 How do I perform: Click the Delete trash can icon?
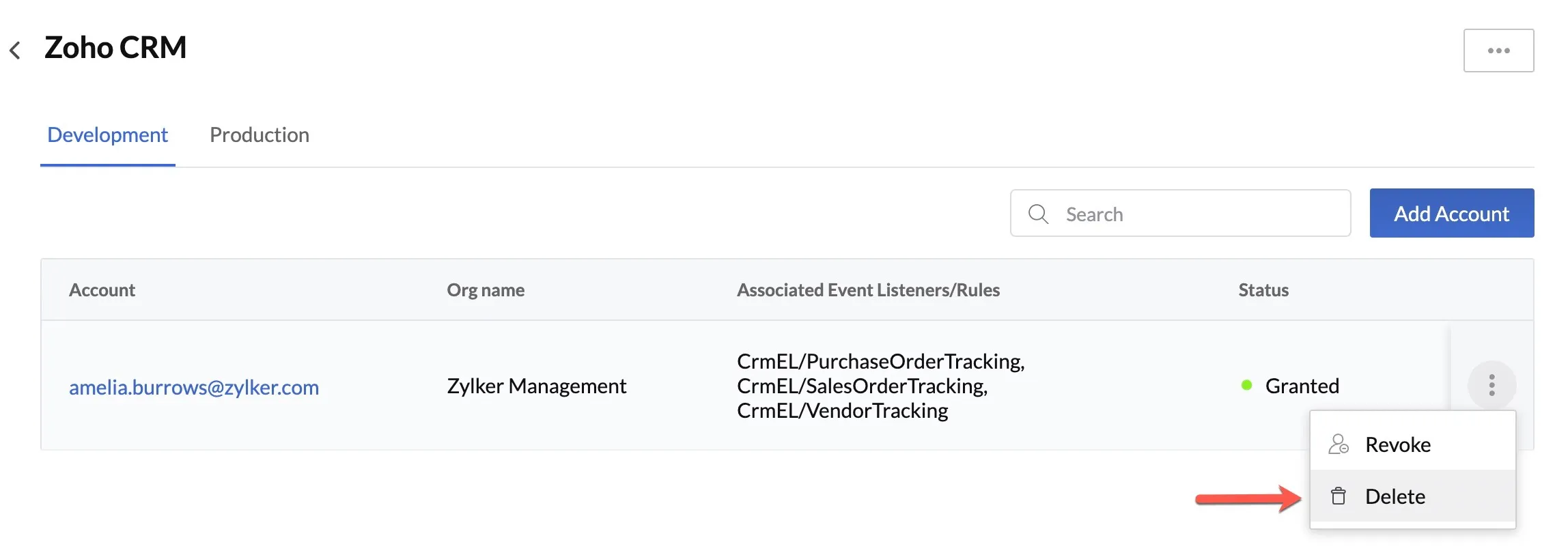1339,496
